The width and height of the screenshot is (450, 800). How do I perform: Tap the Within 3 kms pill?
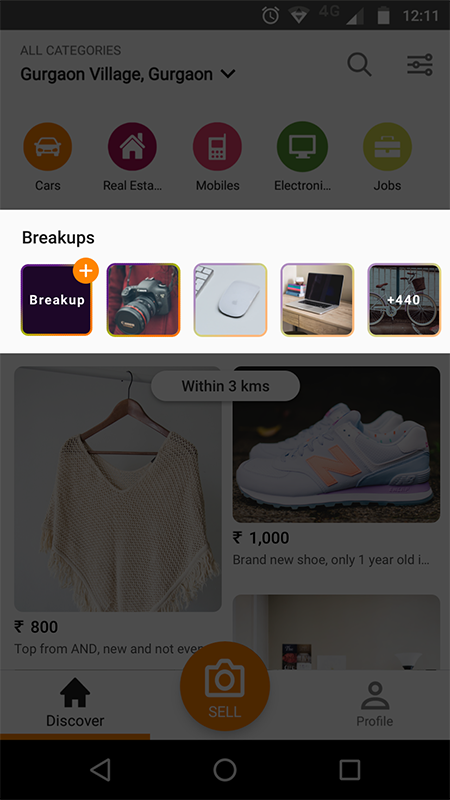225,386
